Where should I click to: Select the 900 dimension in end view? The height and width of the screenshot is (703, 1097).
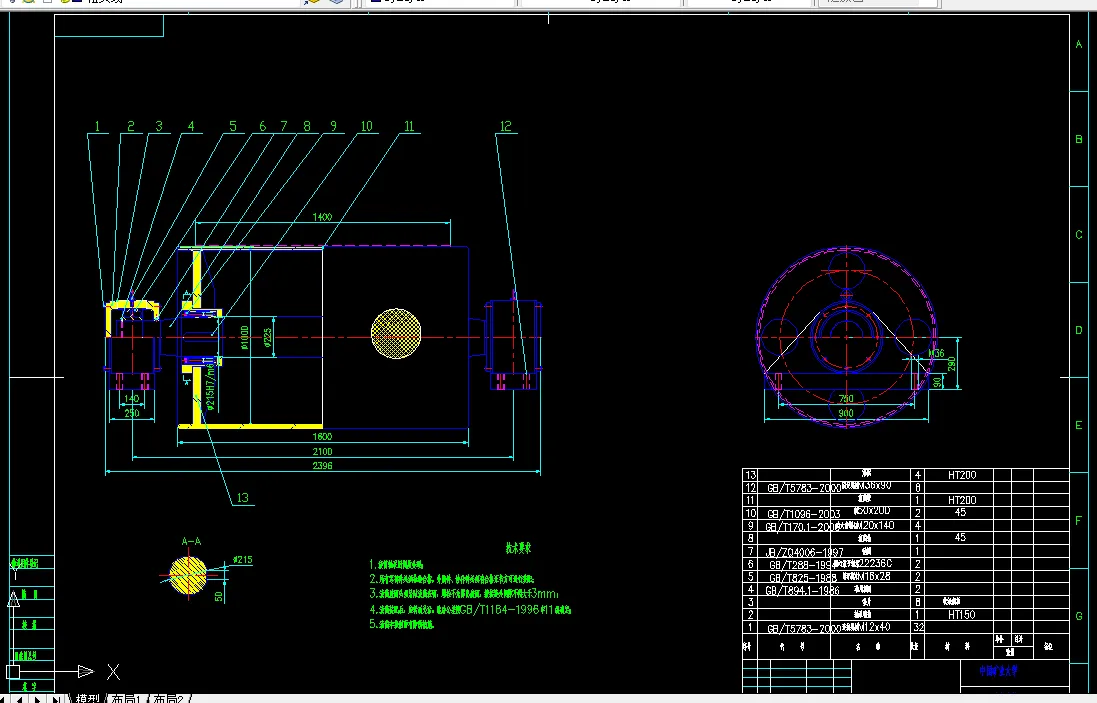846,413
